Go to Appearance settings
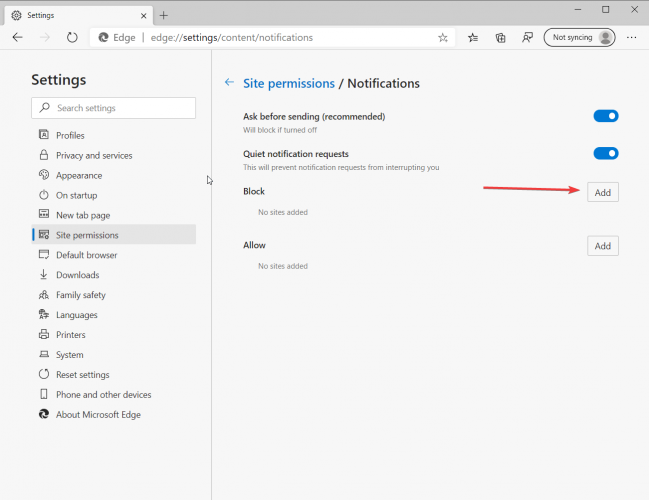The image size is (649, 500). point(79,175)
